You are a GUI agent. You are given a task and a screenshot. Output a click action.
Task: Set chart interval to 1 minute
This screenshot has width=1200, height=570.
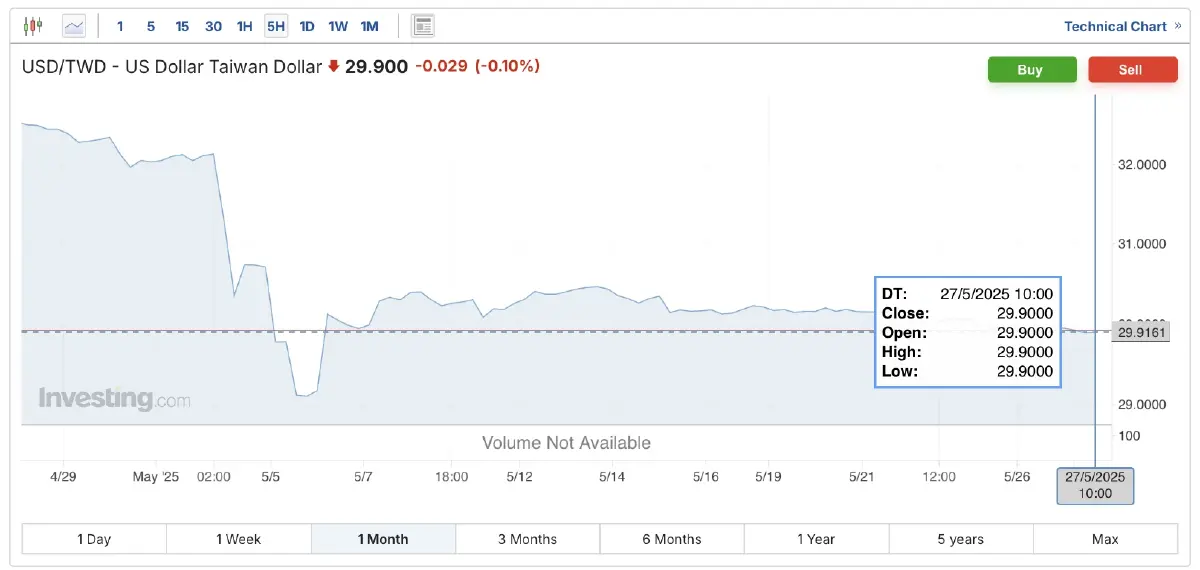[120, 26]
